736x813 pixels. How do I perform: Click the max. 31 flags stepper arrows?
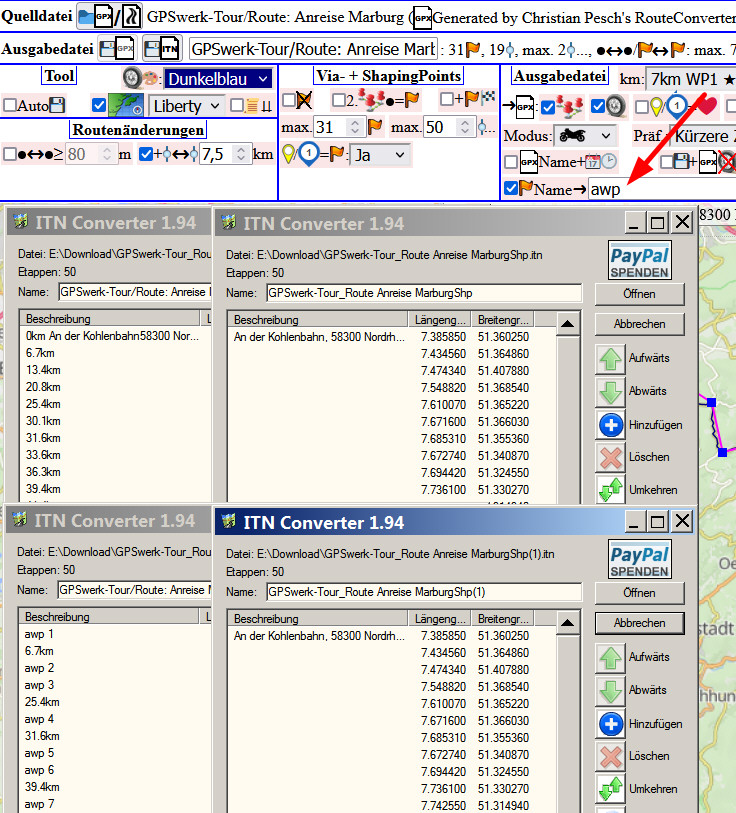click(354, 127)
